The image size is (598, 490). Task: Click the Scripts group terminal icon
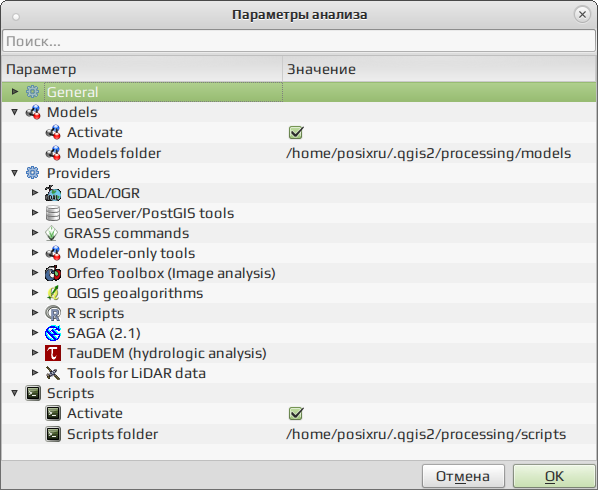click(33, 393)
